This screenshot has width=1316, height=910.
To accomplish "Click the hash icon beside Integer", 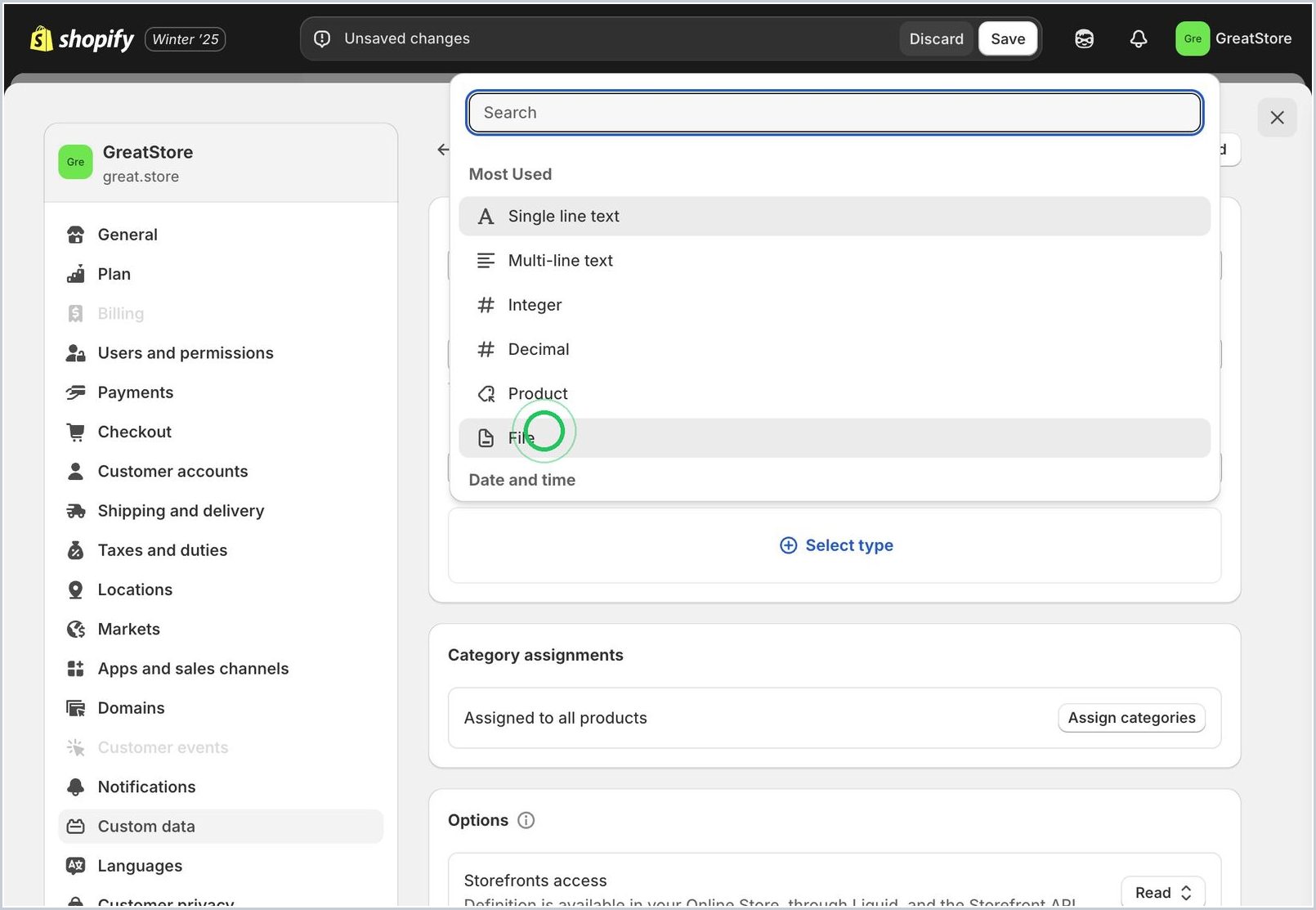I will tap(486, 305).
